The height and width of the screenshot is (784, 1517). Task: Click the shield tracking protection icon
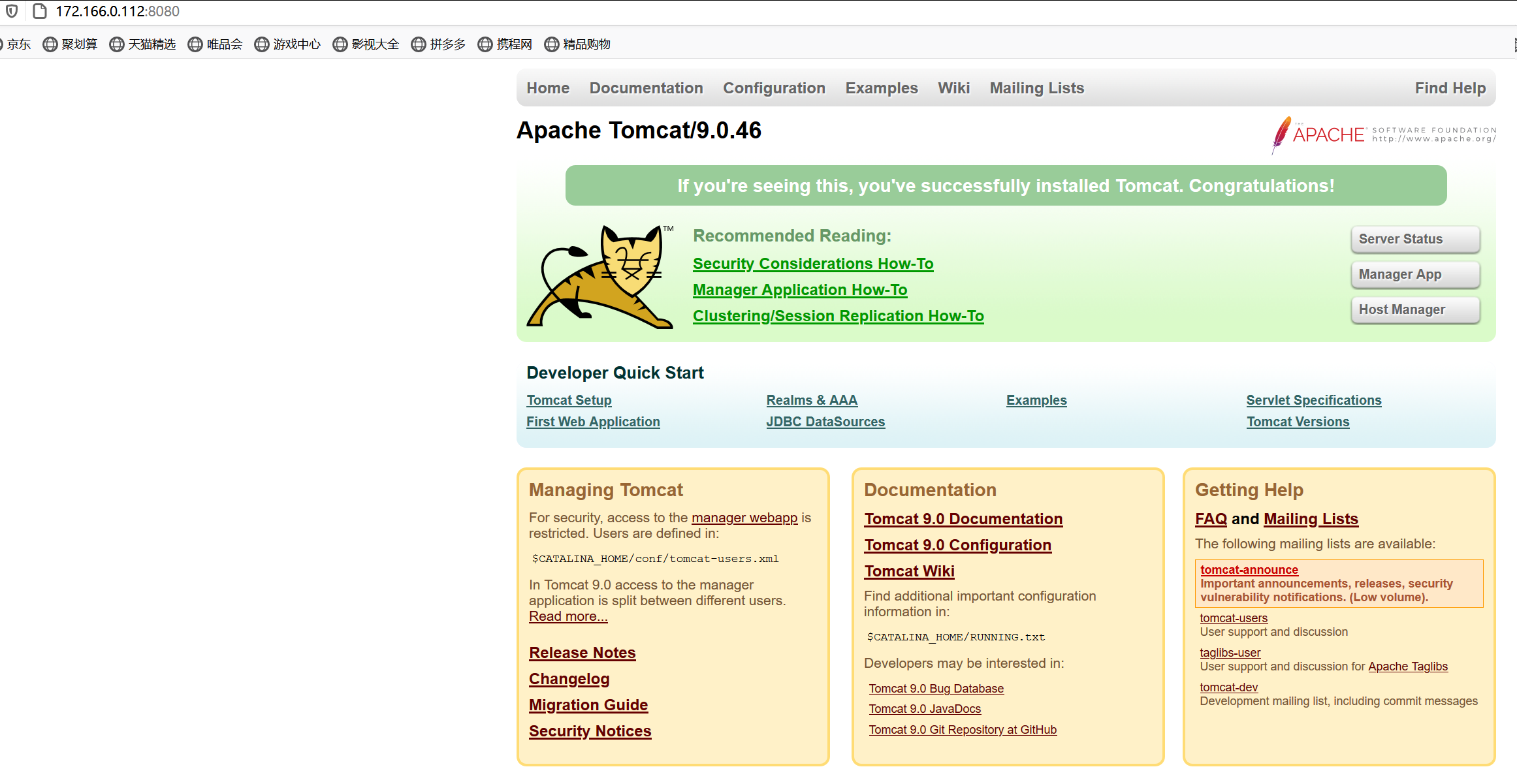tap(12, 11)
